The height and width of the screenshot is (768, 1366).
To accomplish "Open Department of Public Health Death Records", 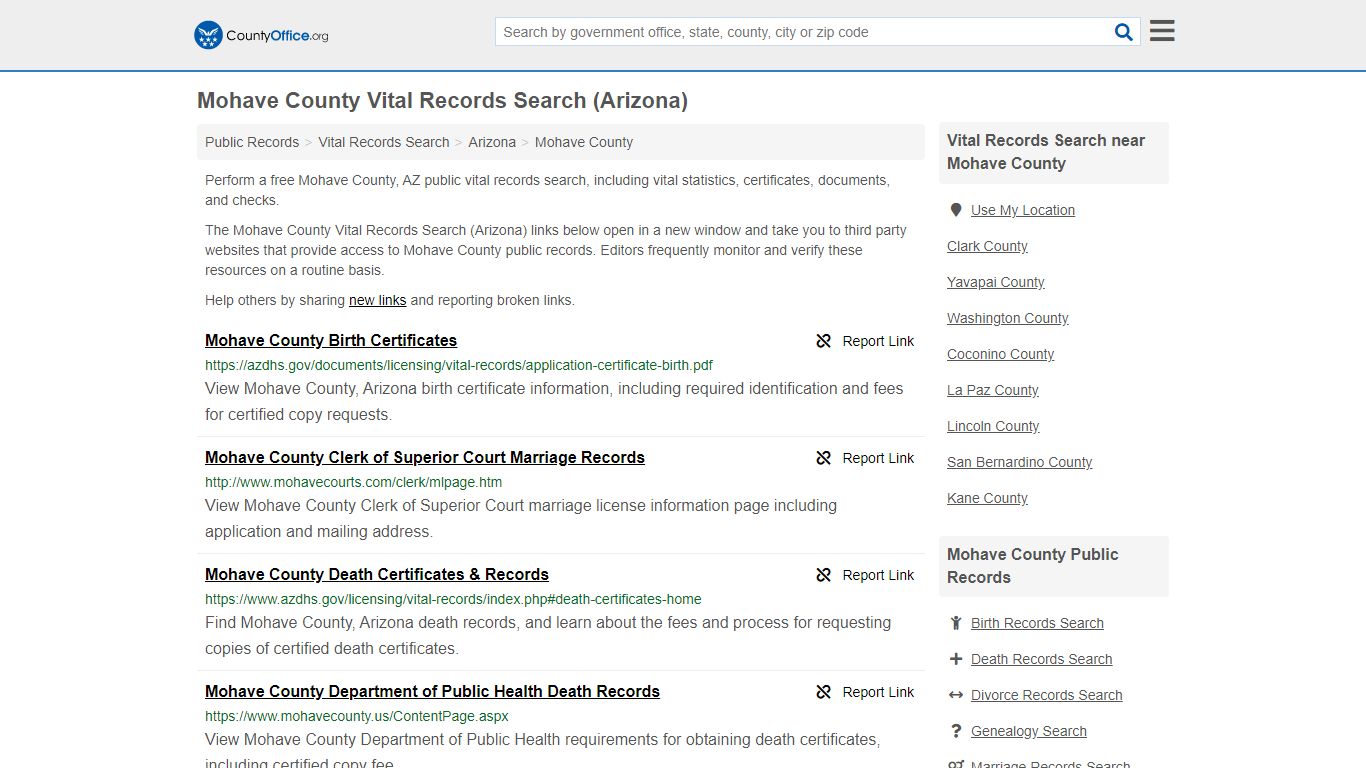I will 432,691.
